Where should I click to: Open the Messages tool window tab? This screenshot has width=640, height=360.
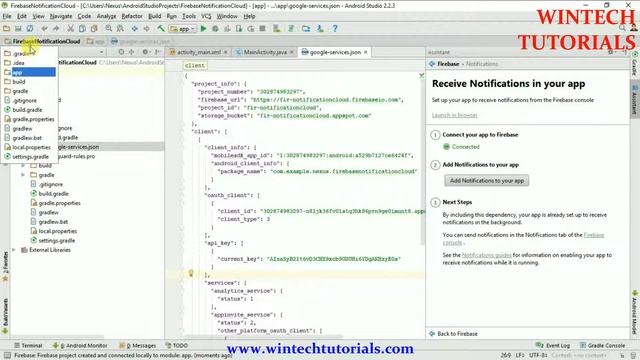coord(138,345)
